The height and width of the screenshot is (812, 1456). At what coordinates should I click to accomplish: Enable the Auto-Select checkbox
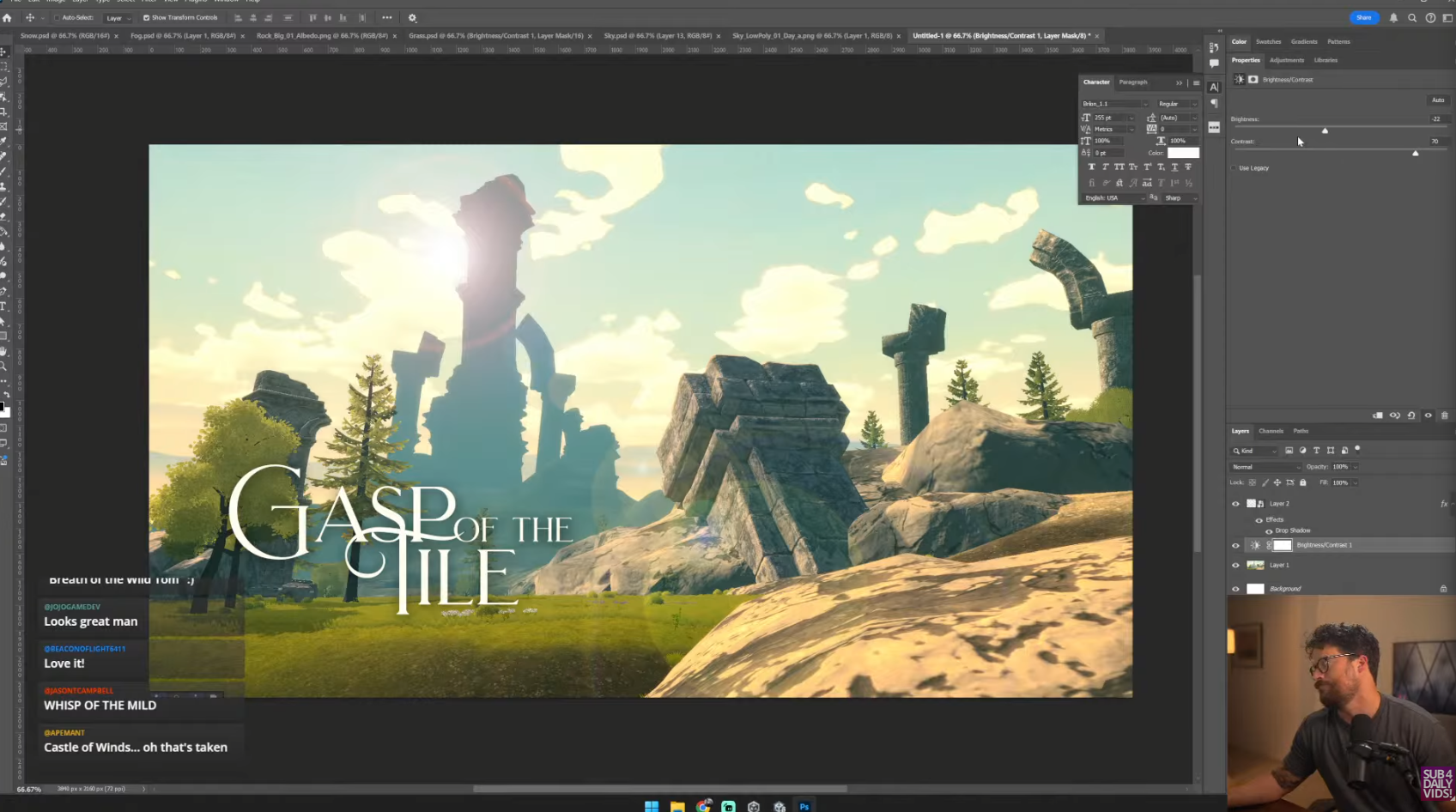click(x=57, y=17)
